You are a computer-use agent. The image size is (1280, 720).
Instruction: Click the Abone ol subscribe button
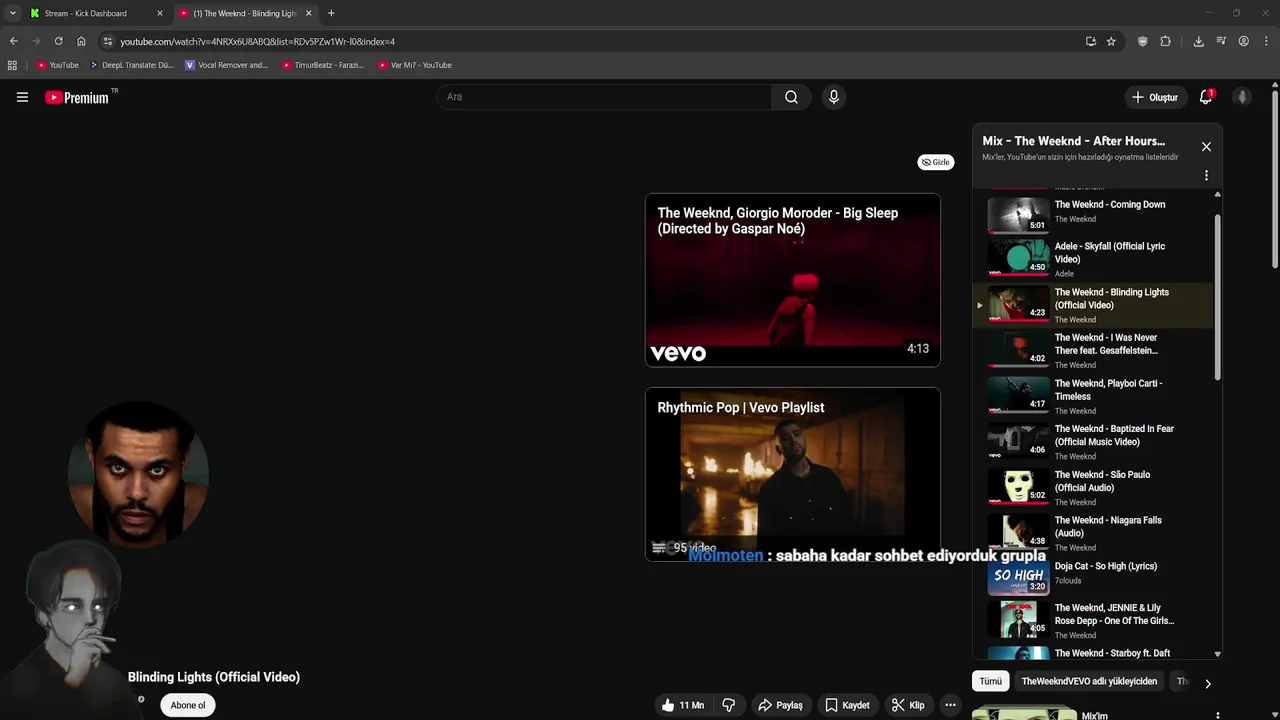pos(188,705)
